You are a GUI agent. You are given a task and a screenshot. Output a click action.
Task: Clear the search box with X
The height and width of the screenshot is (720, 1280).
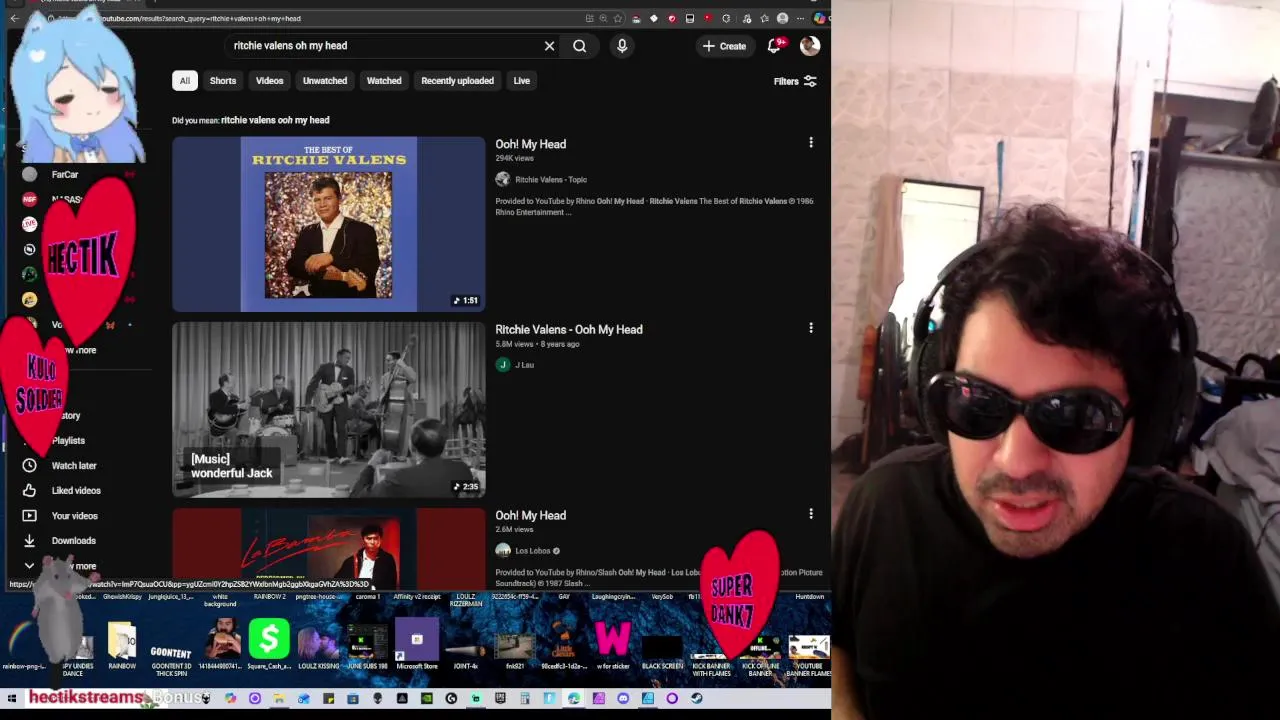[x=549, y=46]
